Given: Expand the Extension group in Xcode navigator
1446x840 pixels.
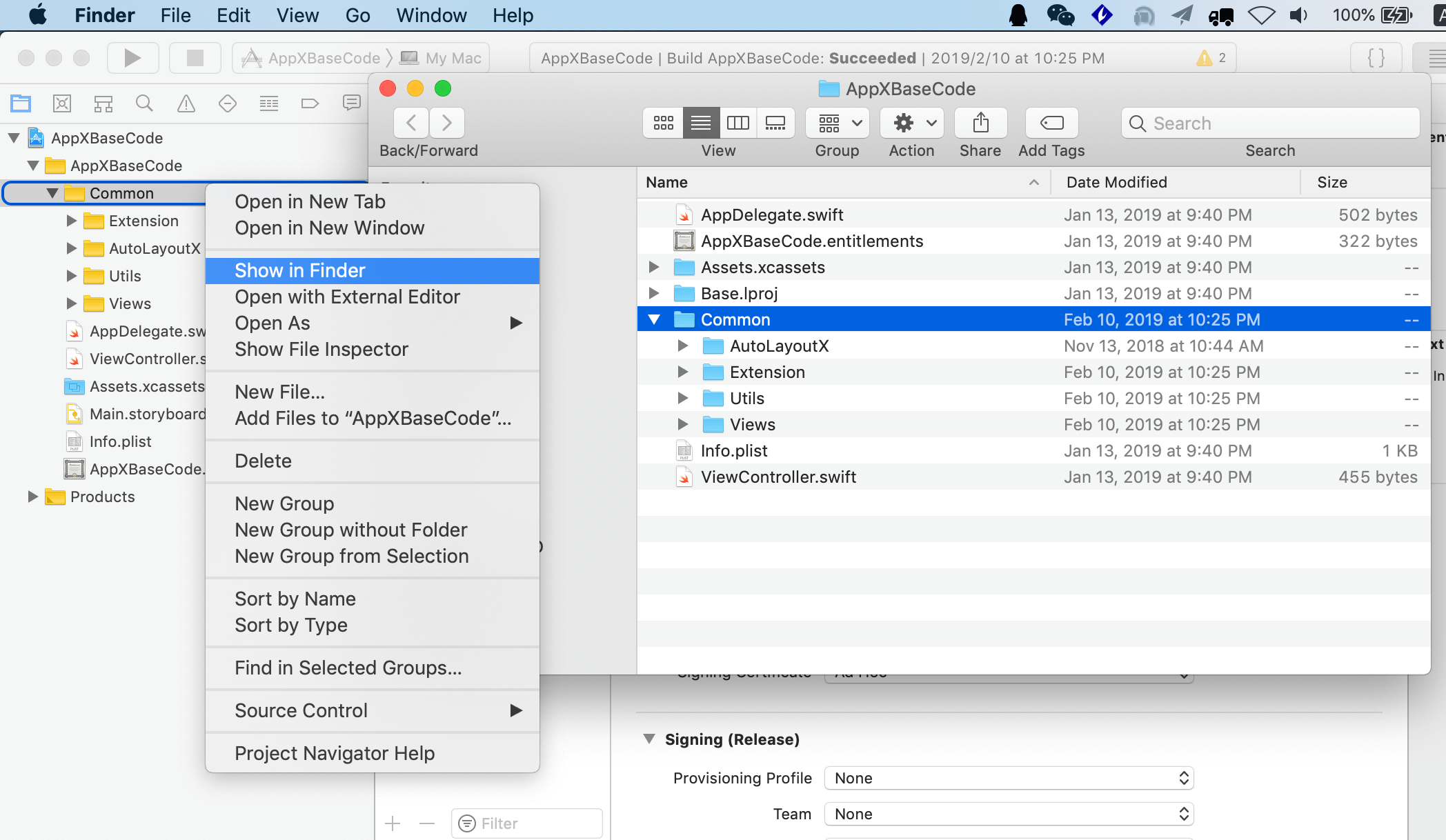Looking at the screenshot, I should [71, 221].
